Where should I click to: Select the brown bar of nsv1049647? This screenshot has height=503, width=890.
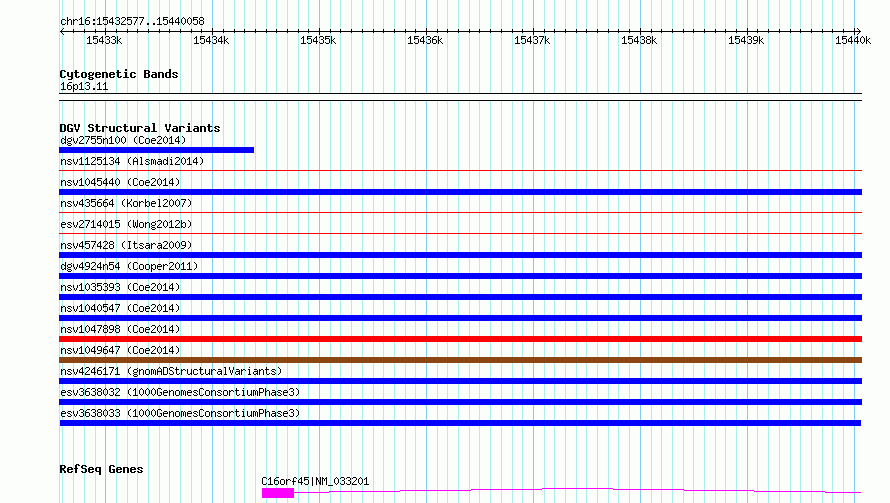pos(460,360)
